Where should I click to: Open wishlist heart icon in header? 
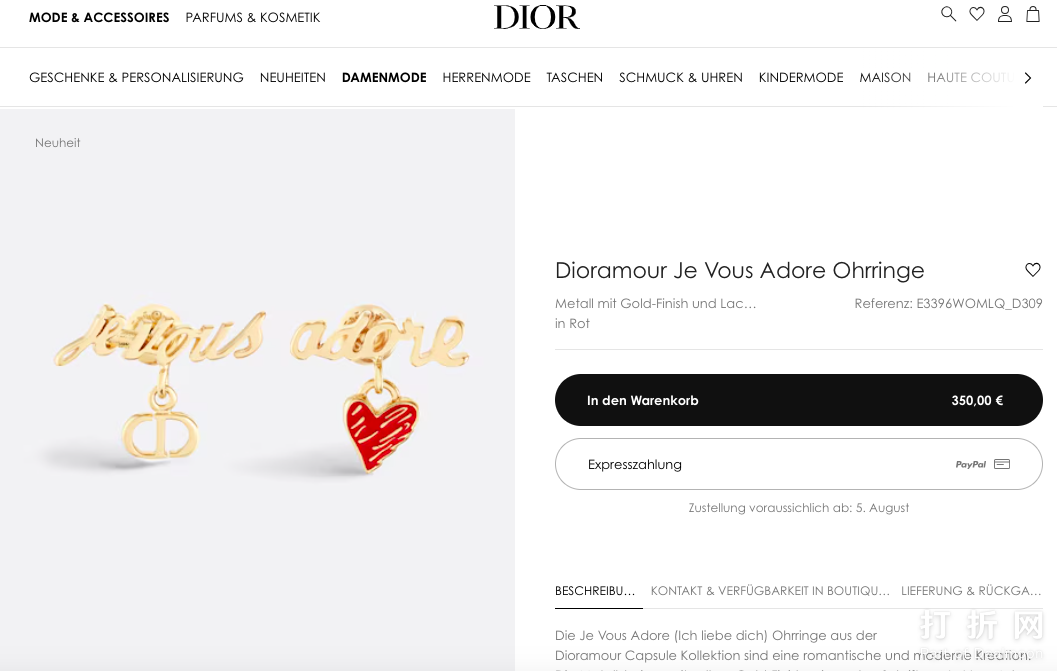(x=977, y=14)
